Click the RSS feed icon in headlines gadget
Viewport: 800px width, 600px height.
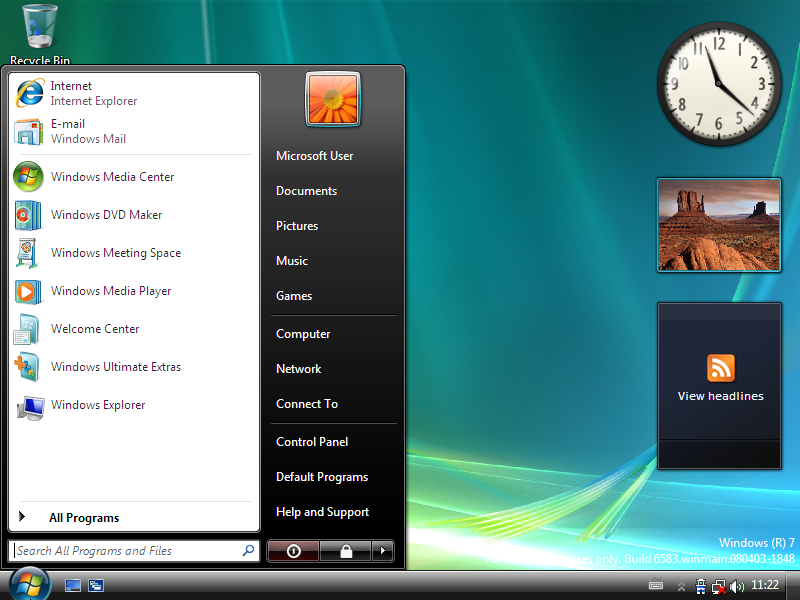click(x=720, y=368)
